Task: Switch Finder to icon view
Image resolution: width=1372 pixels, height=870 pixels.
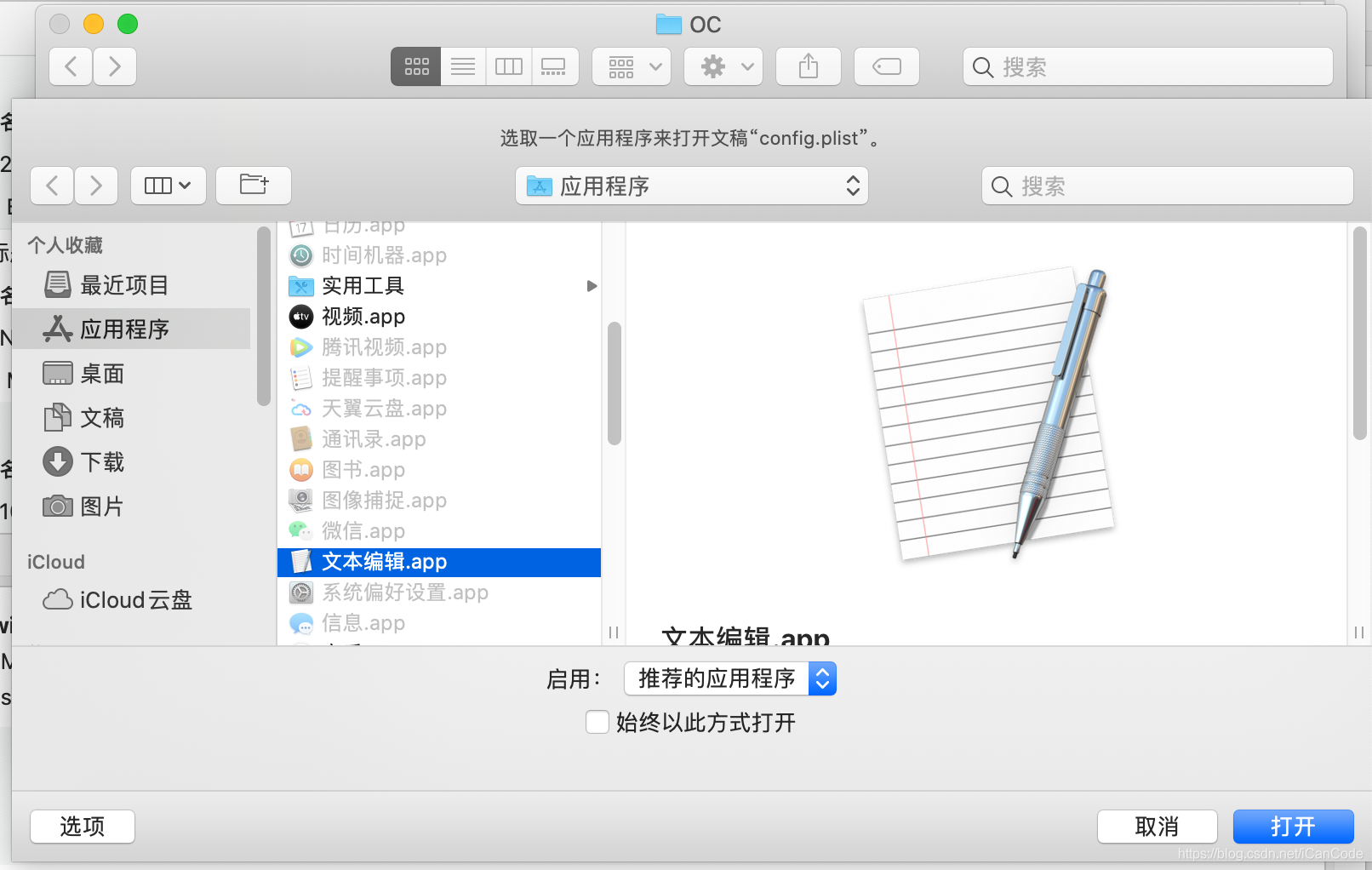Action: pos(416,66)
